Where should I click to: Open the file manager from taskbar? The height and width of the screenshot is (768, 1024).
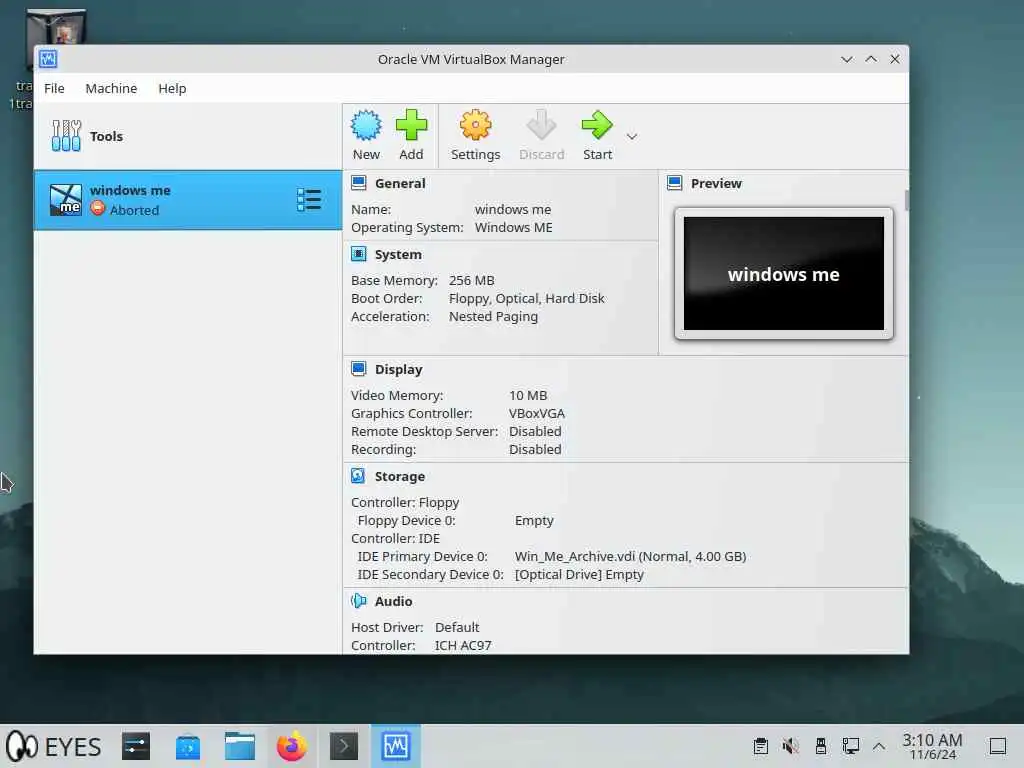point(240,746)
